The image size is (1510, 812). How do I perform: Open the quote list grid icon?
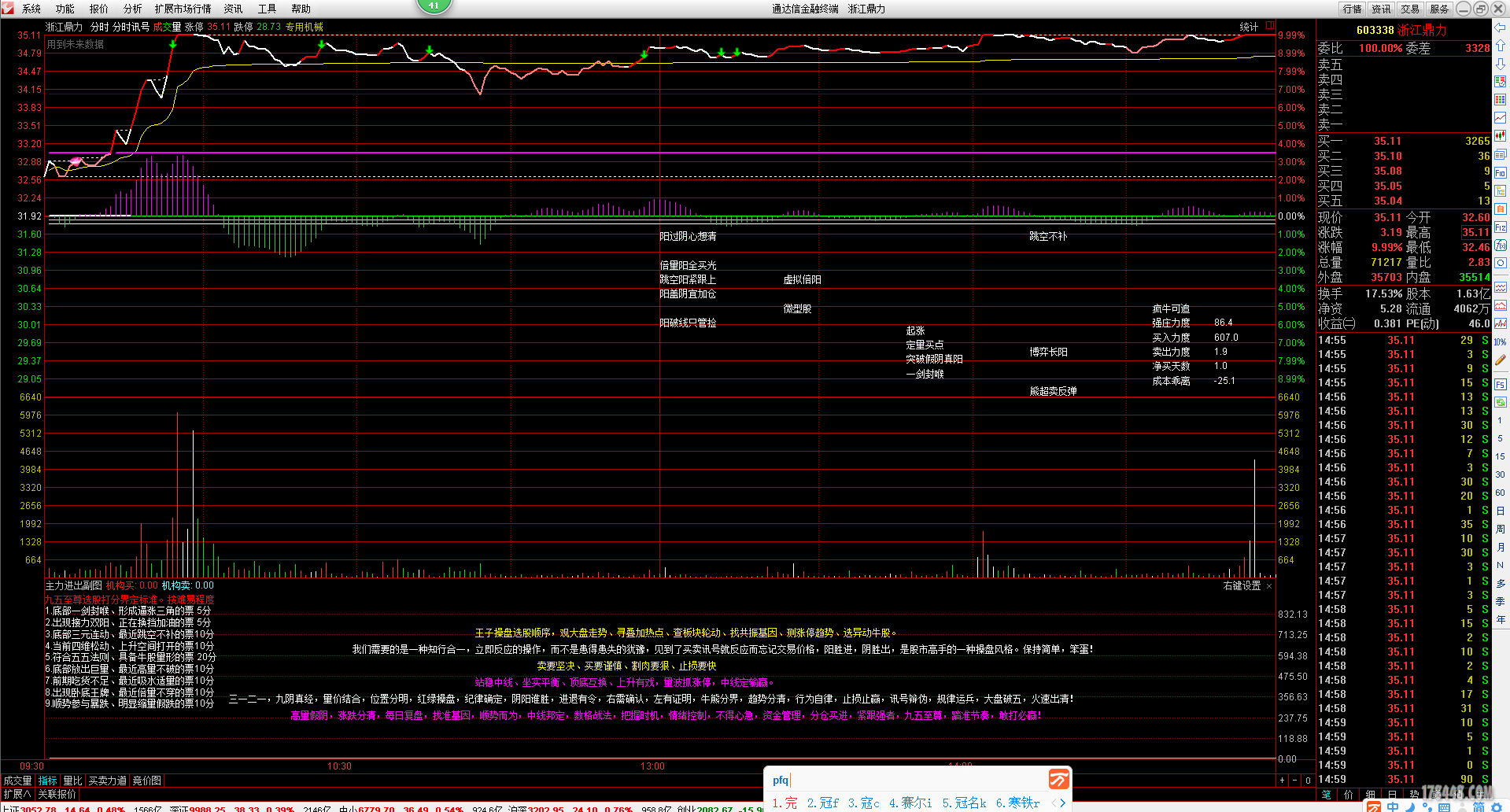(x=1501, y=100)
